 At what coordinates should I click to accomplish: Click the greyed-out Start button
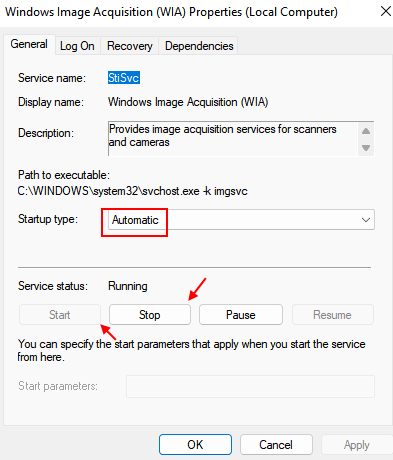point(60,315)
